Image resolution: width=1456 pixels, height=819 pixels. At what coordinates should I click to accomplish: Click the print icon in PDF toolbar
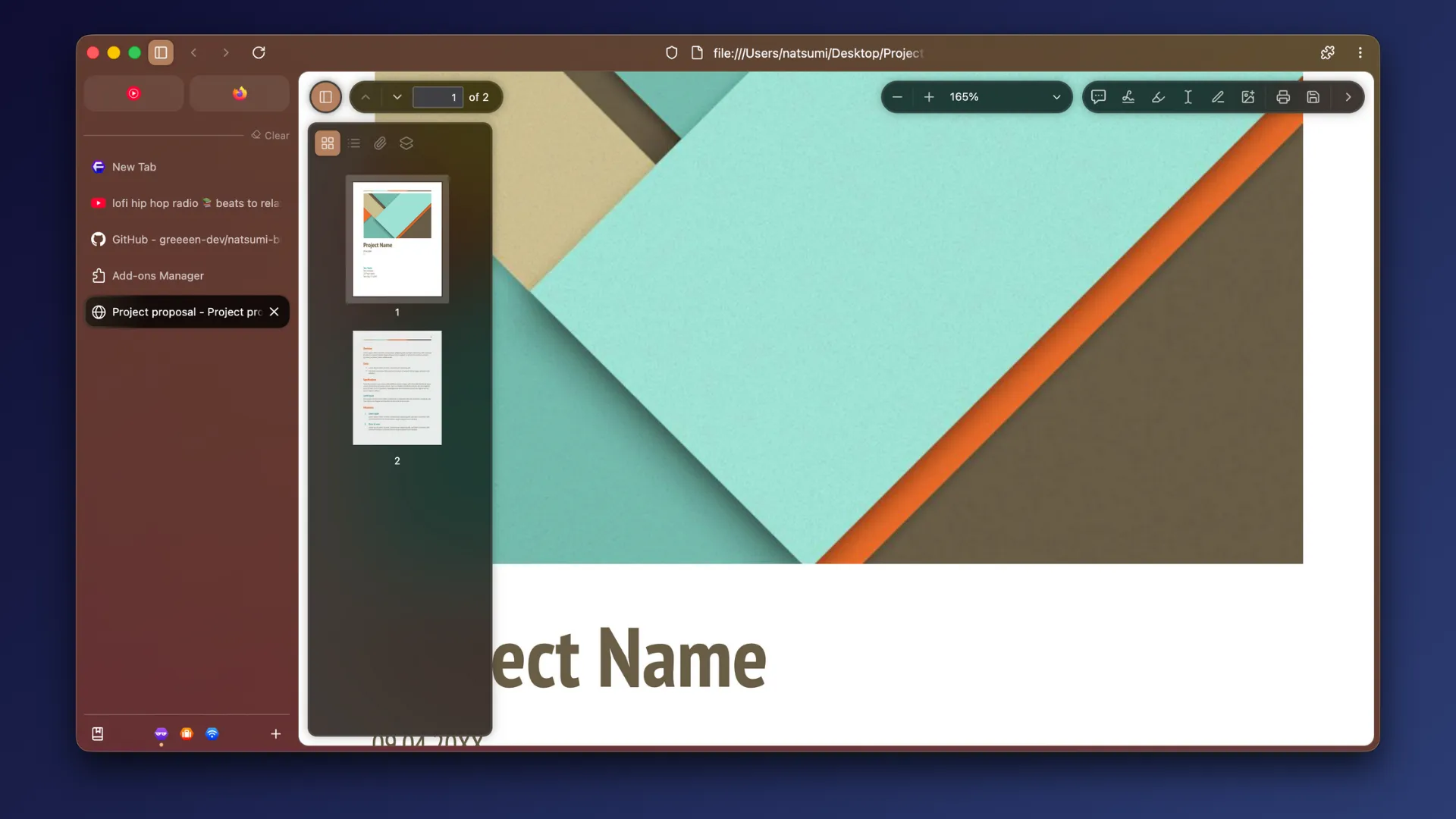(x=1282, y=97)
